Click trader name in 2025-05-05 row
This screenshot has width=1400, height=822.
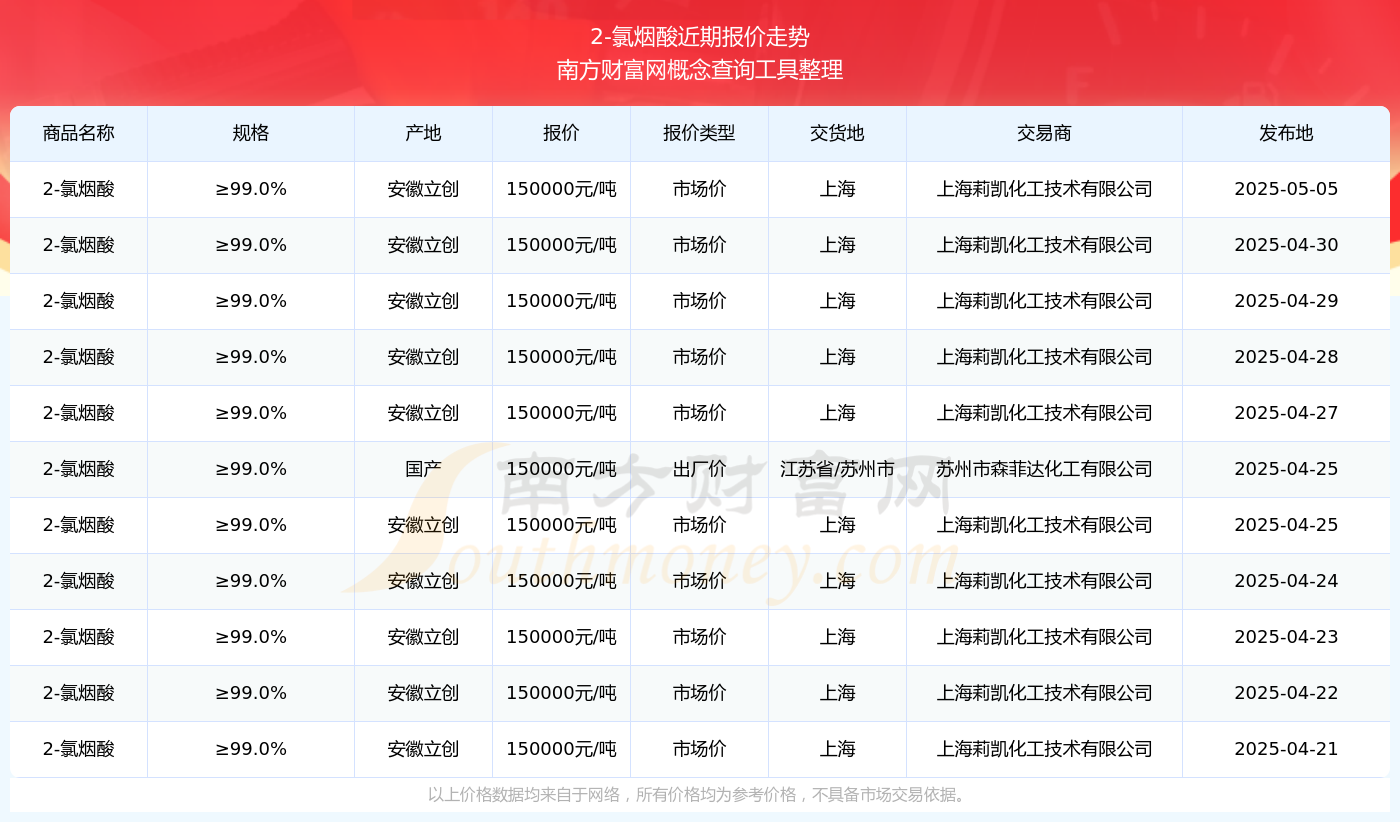point(1044,189)
